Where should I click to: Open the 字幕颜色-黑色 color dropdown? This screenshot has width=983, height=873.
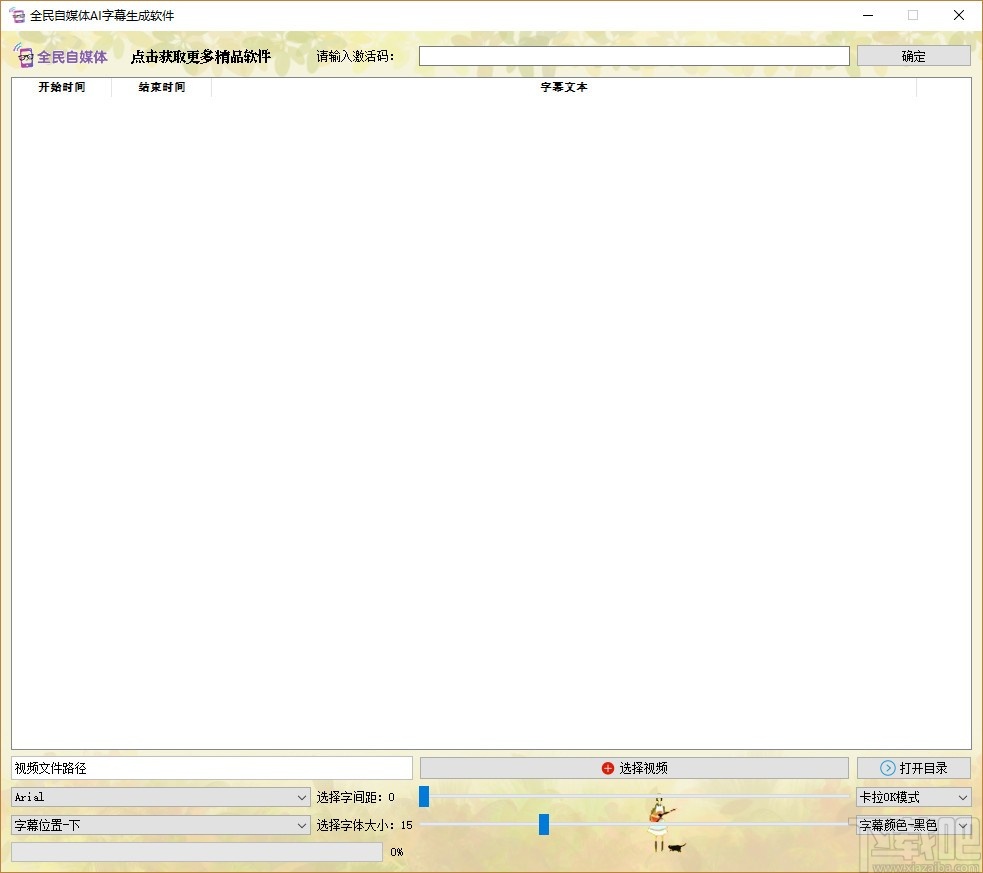tap(963, 825)
